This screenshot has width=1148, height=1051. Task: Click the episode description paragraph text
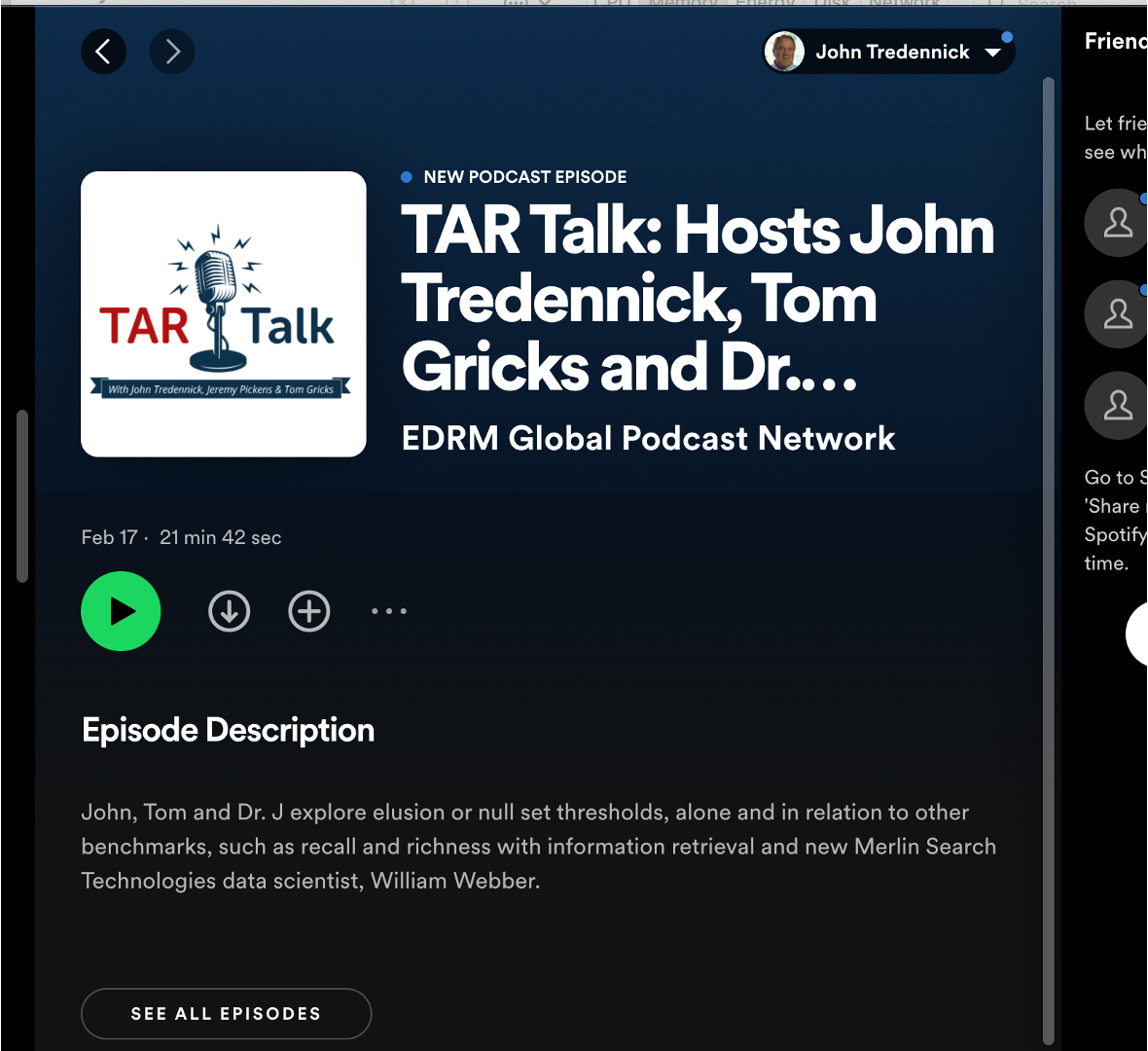click(538, 846)
